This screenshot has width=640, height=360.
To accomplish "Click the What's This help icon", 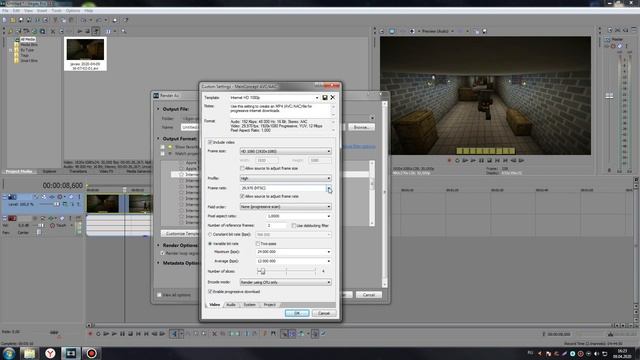I will [126, 20].
